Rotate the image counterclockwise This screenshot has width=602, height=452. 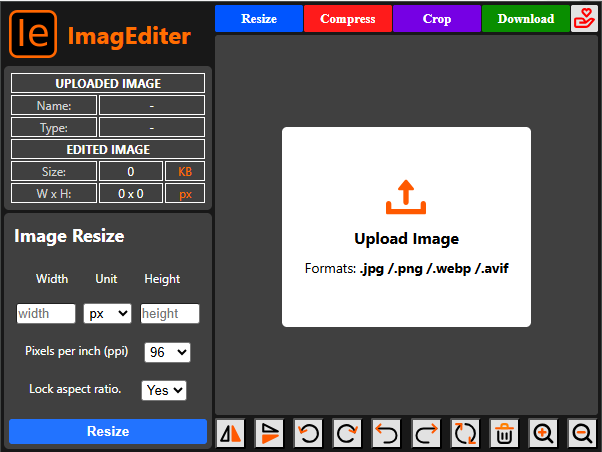click(x=308, y=434)
